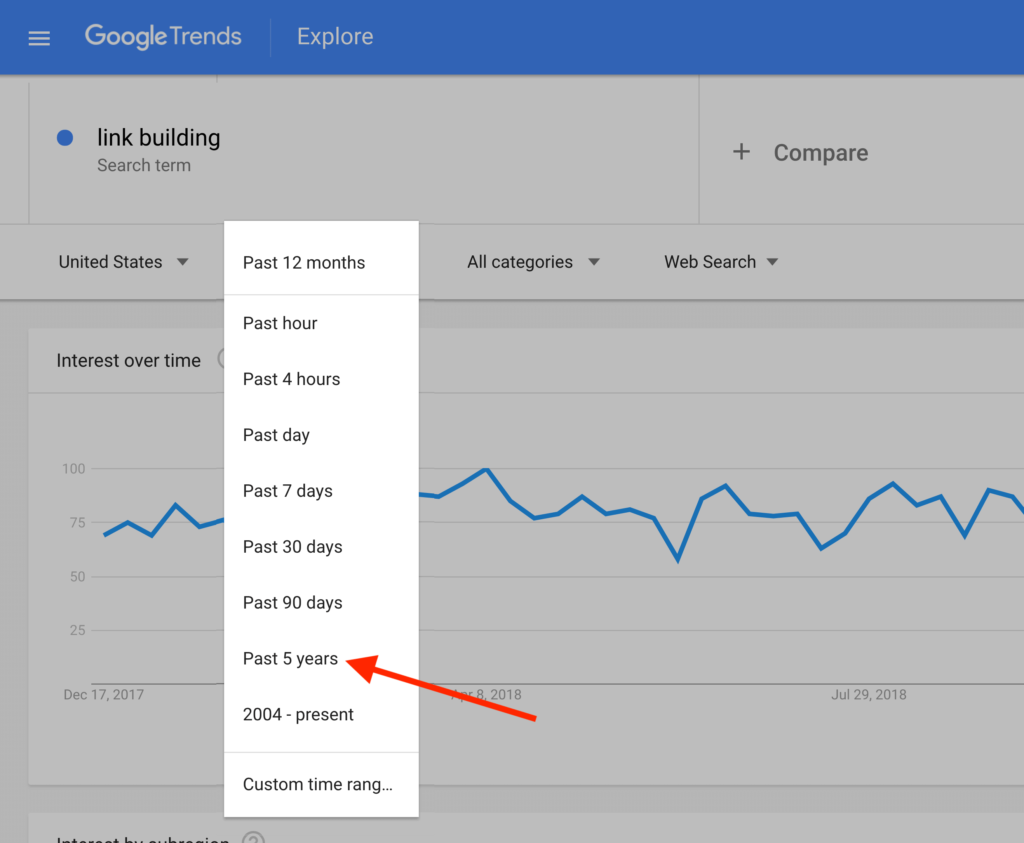Screen dimensions: 1024x843
Task: Open the All categories dropdown
Action: tap(533, 262)
